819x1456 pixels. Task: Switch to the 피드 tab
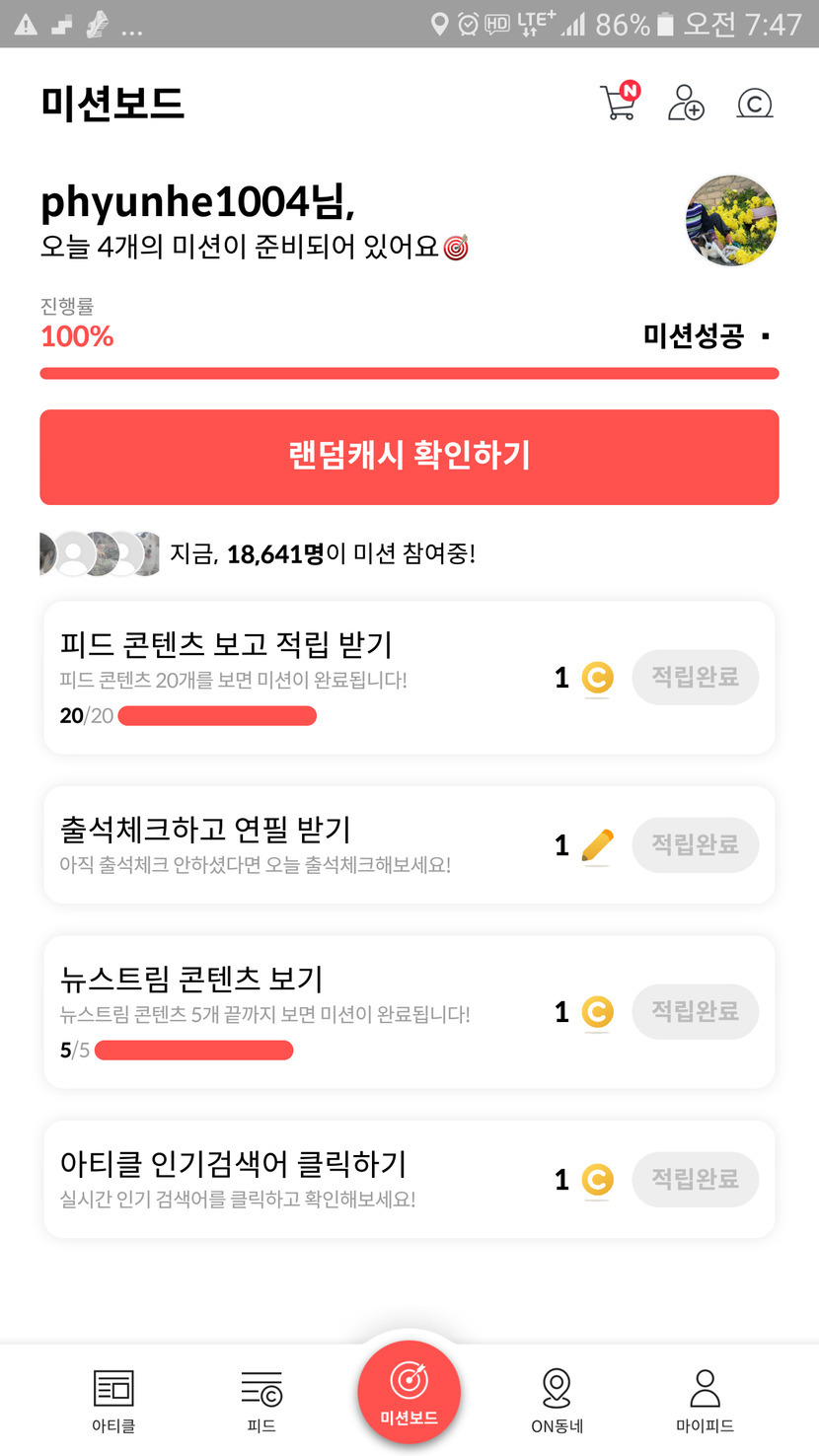coord(261,1400)
